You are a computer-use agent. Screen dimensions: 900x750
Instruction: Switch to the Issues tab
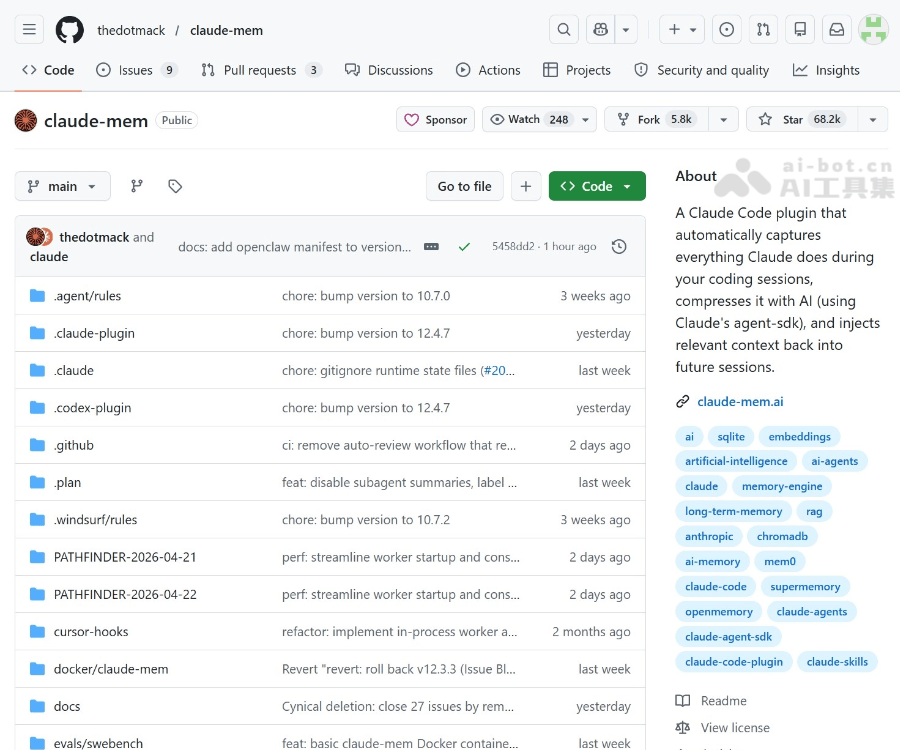point(137,70)
